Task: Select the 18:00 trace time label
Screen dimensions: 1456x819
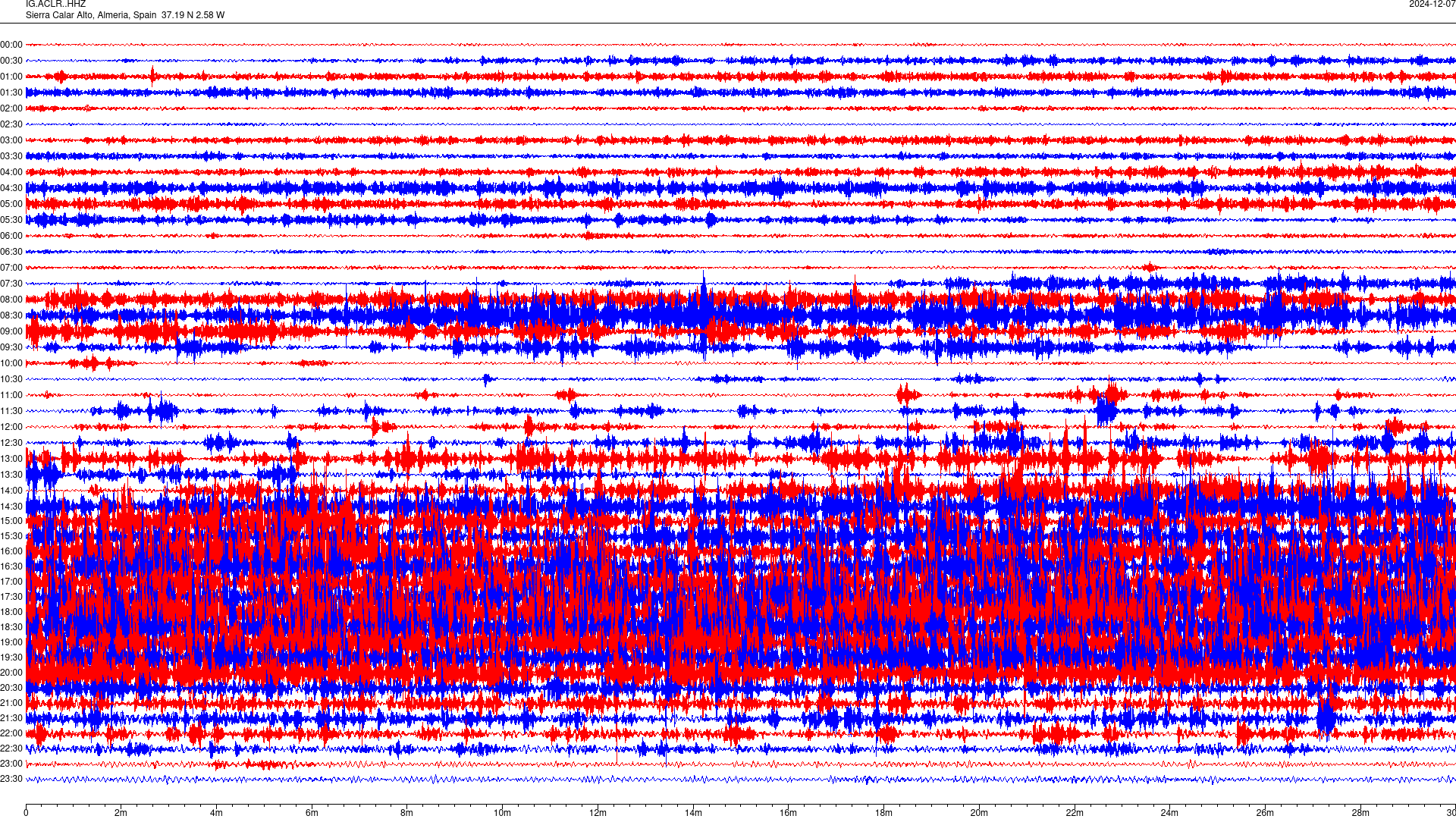Action: [x=11, y=612]
